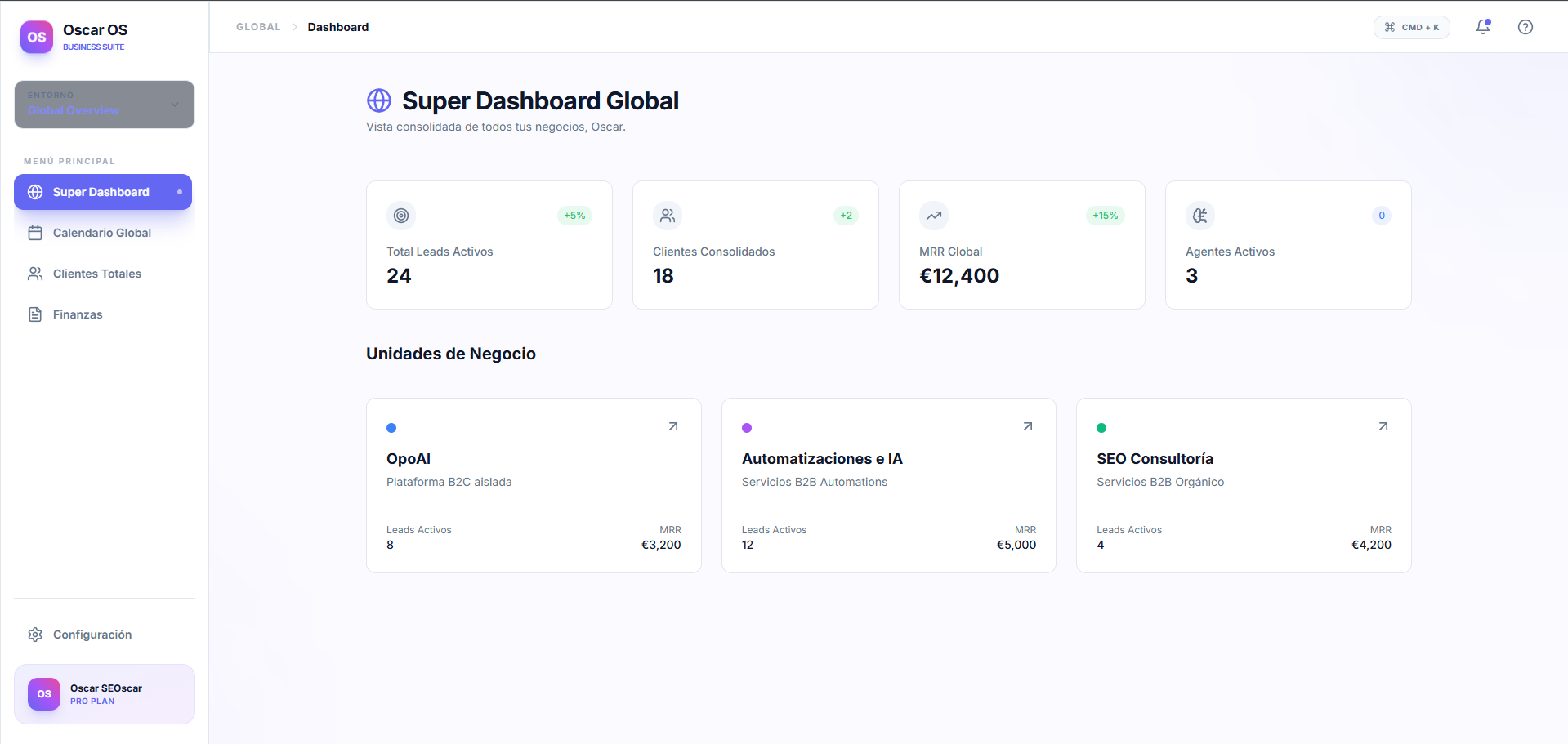Click the Agentes Activos robot icon
The width and height of the screenshot is (1568, 744).
pos(1199,216)
